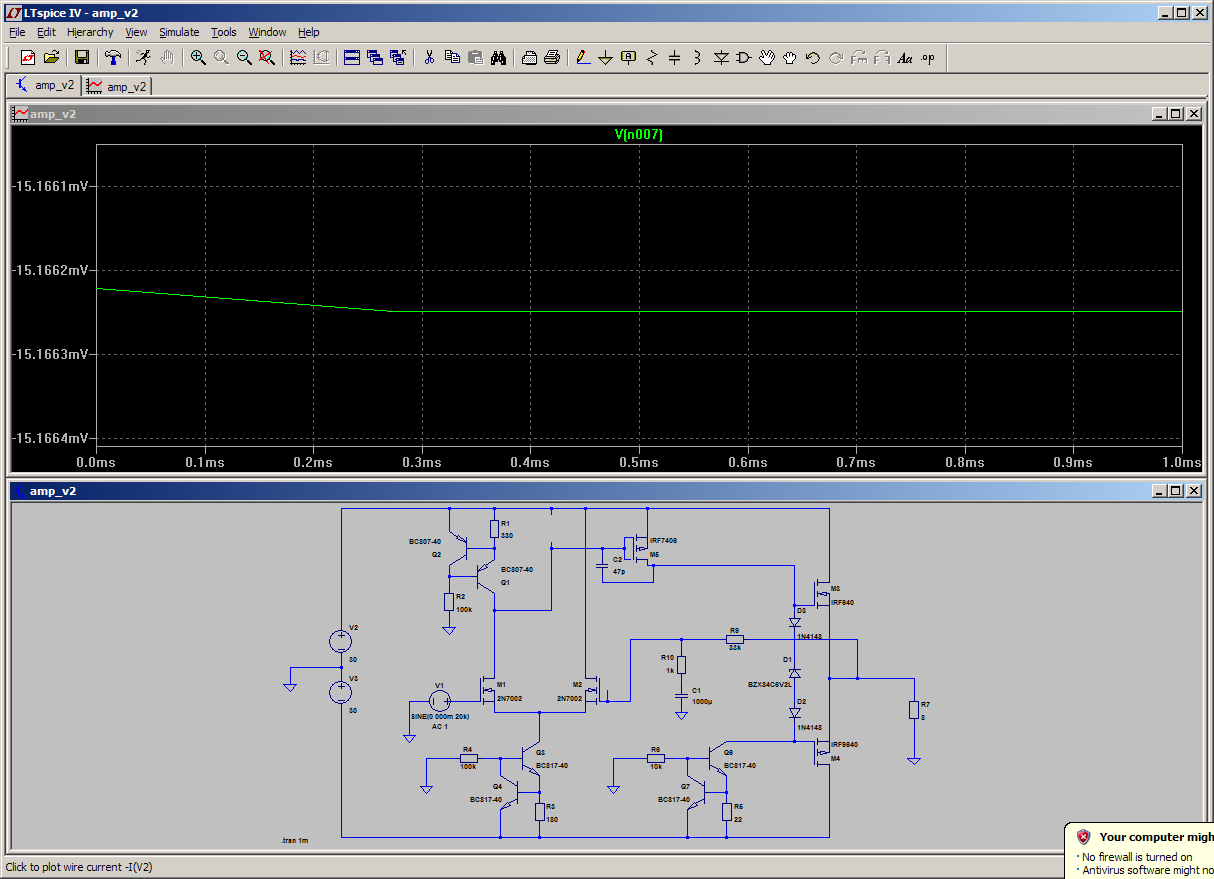Cascade windows from the toolbar
The width and height of the screenshot is (1214, 879).
point(375,58)
